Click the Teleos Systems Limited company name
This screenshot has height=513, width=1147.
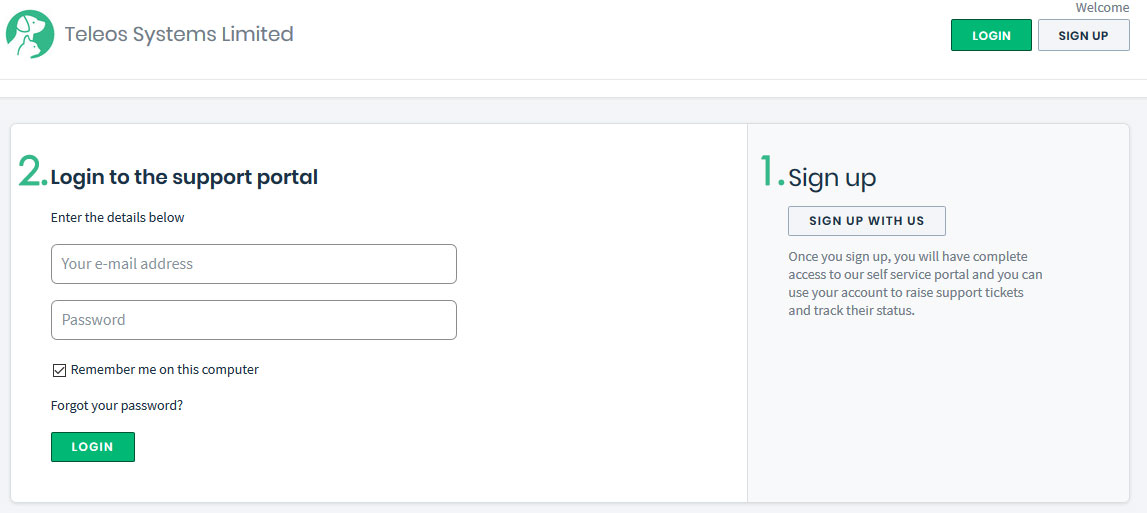click(179, 34)
